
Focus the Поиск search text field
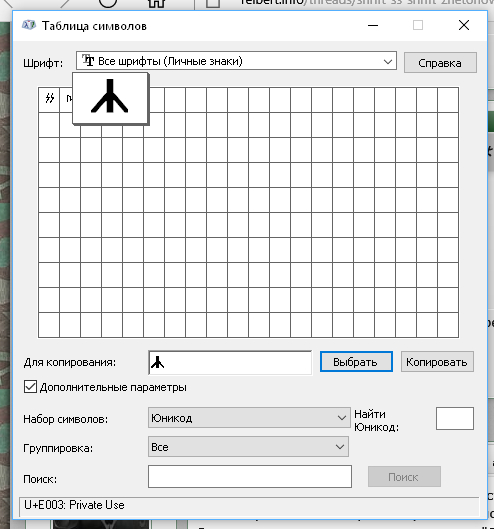tap(250, 476)
